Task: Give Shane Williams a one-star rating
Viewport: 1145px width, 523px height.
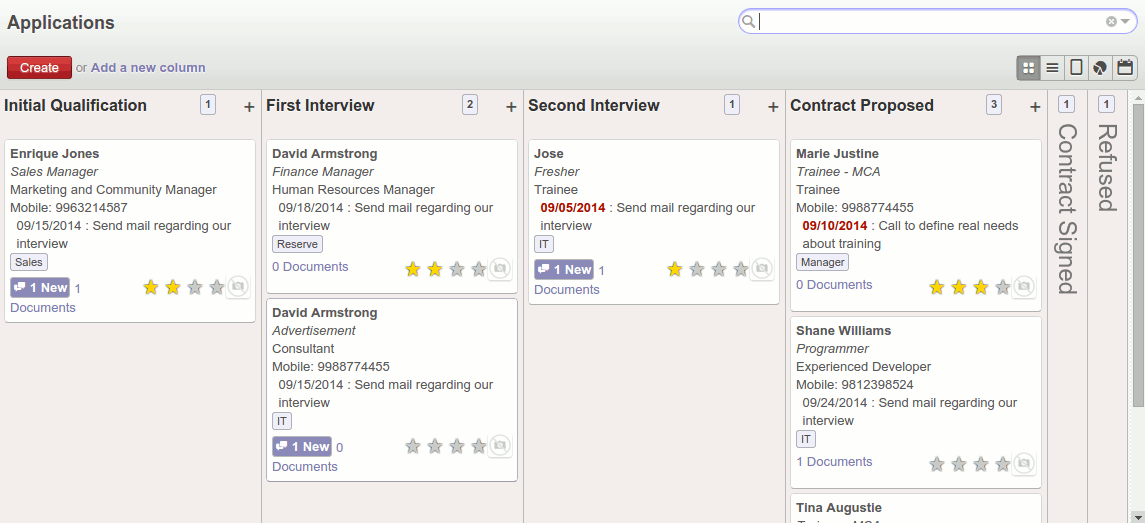Action: tap(937, 464)
